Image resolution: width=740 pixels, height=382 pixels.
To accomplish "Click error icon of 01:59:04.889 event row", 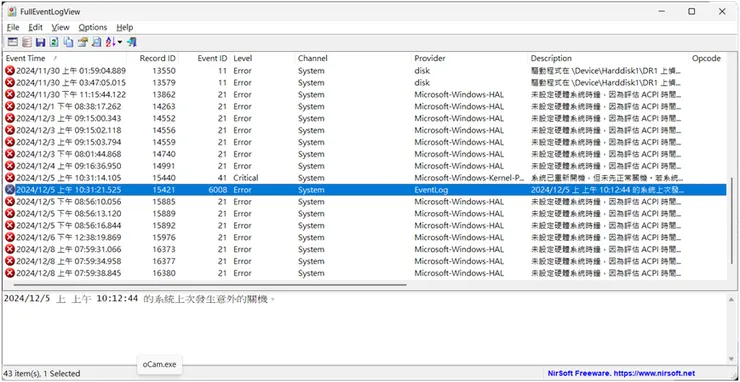I will [x=10, y=71].
